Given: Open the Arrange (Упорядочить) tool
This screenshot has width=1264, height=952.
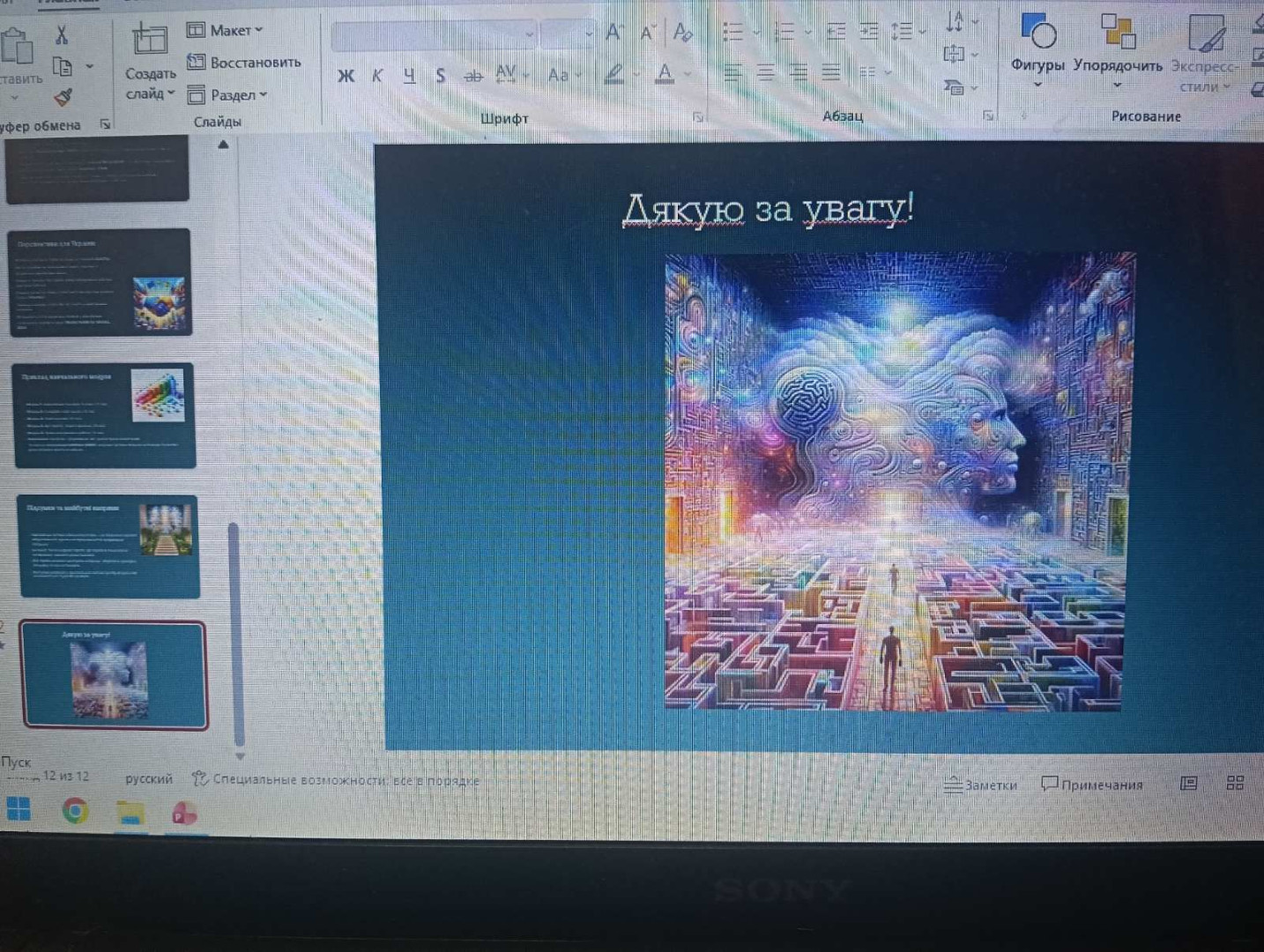Looking at the screenshot, I should pos(1117,44).
